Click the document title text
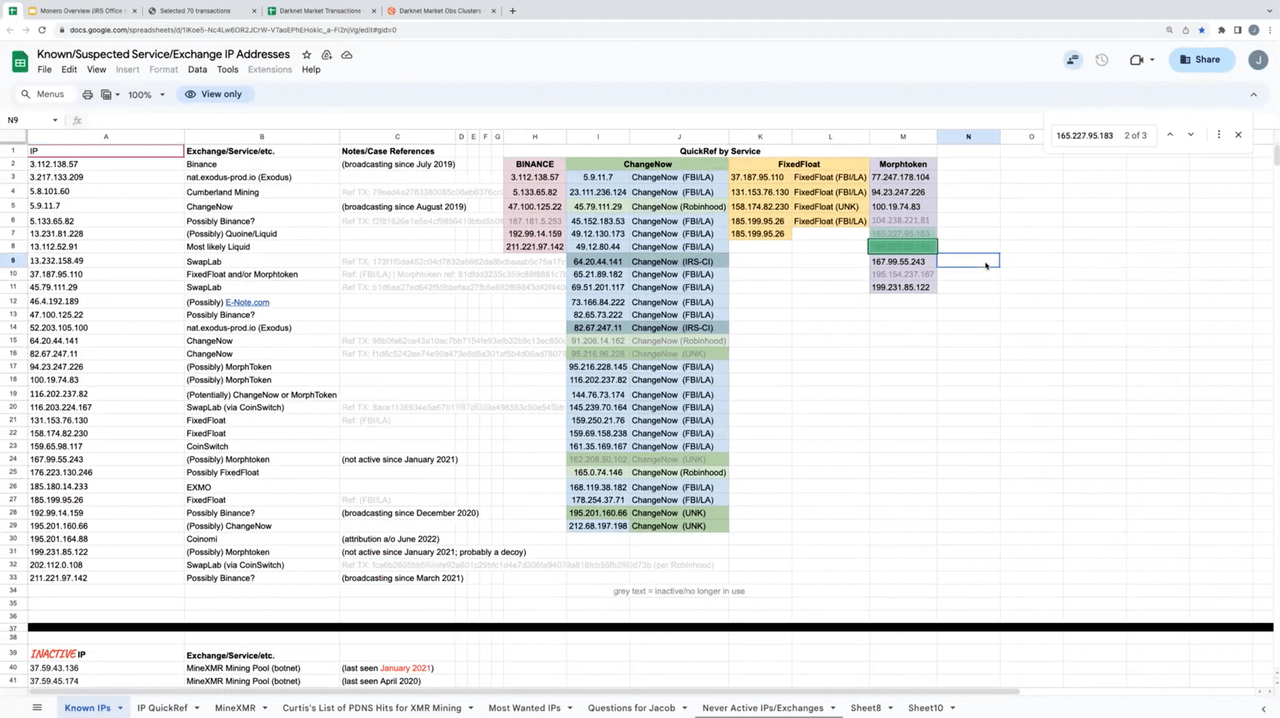1280x718 pixels. click(163, 55)
